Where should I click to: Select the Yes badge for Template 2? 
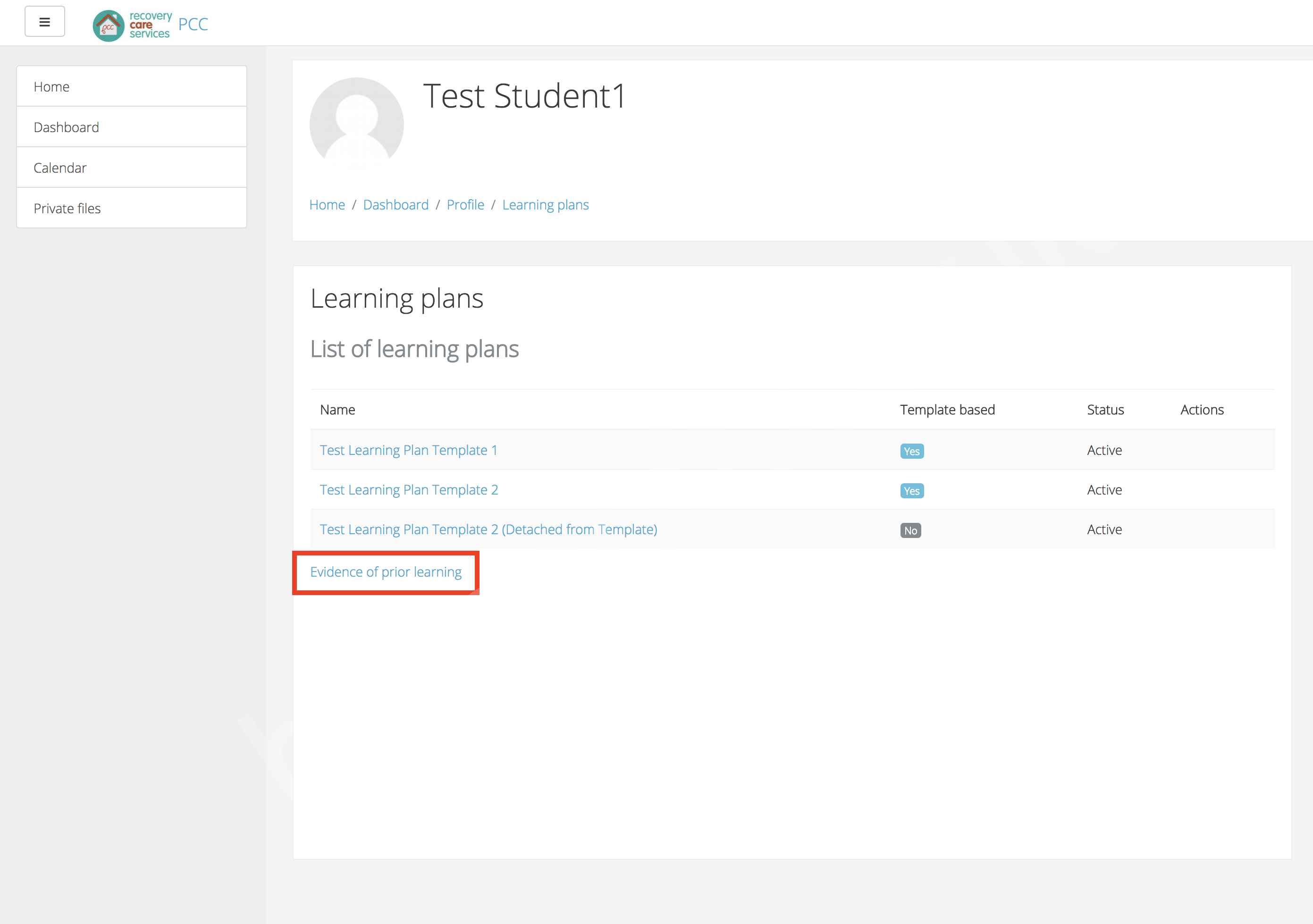pyautogui.click(x=911, y=491)
